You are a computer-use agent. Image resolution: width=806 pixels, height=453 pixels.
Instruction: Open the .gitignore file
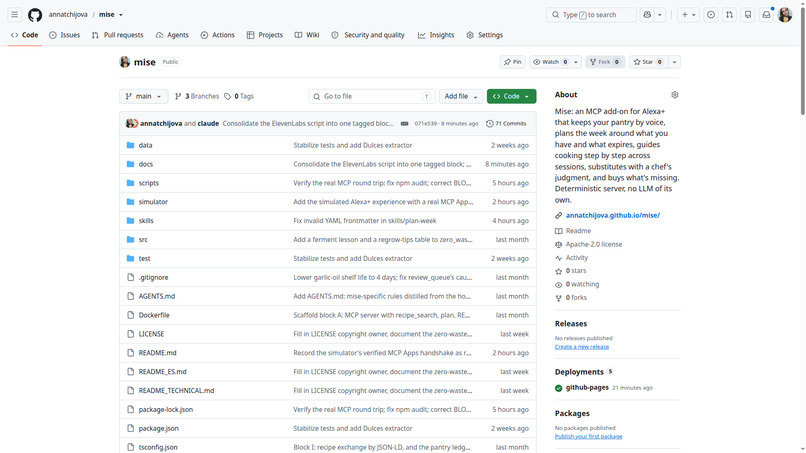[x=153, y=277]
